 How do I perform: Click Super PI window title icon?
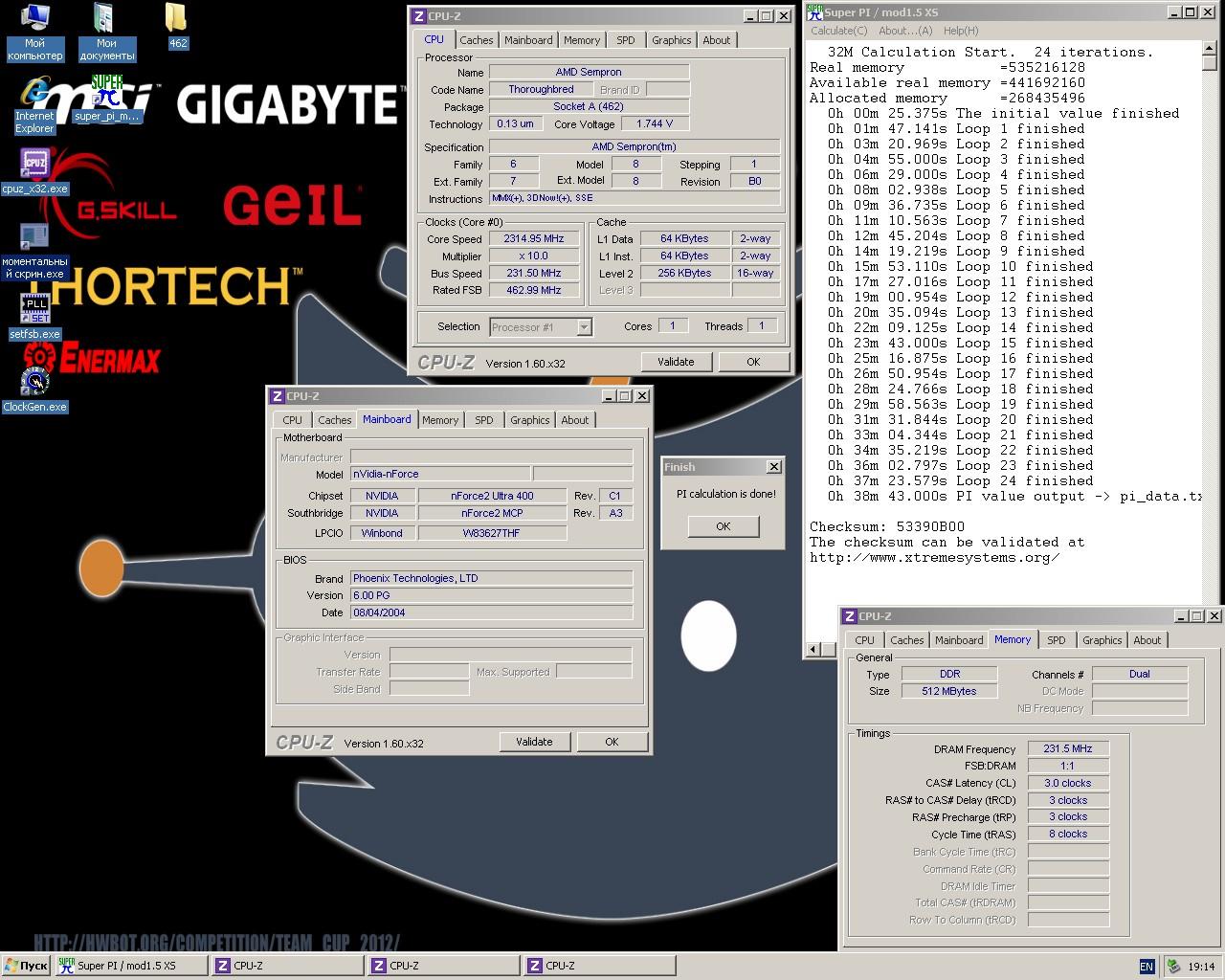coord(814,11)
